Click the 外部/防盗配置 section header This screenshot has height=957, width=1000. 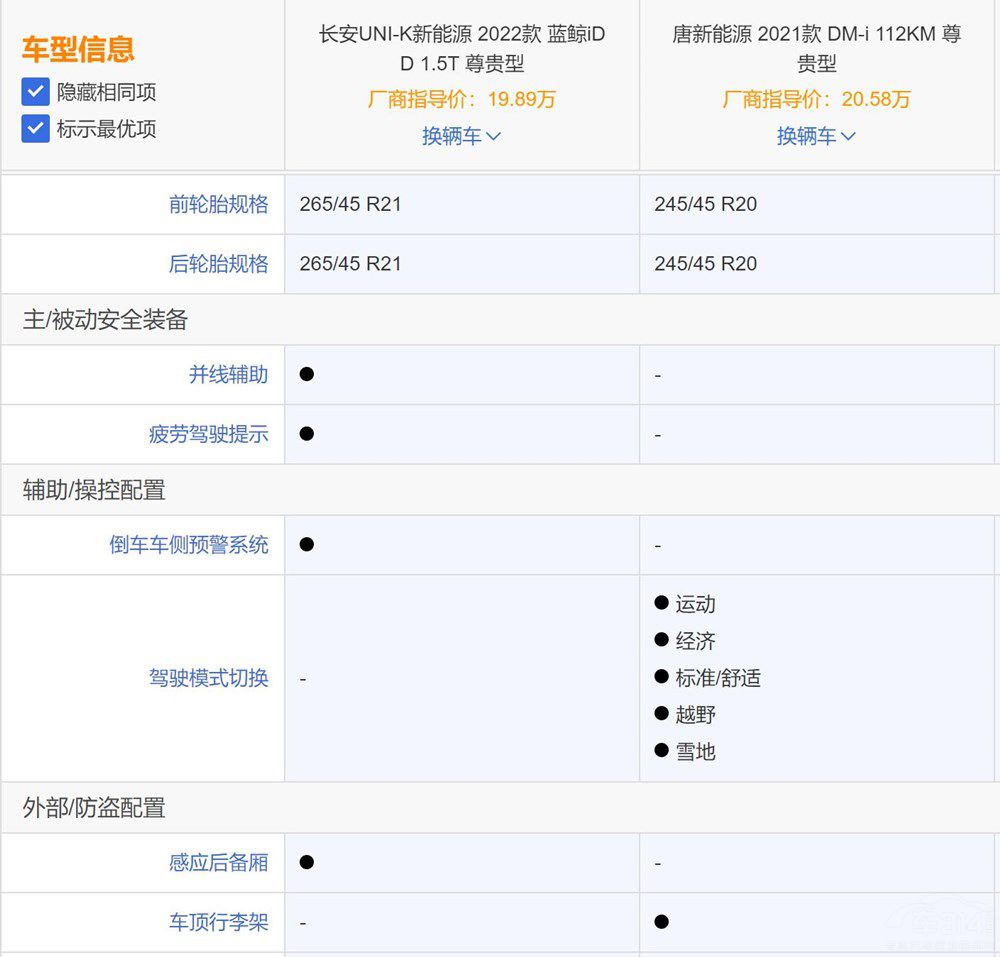pyautogui.click(x=94, y=807)
